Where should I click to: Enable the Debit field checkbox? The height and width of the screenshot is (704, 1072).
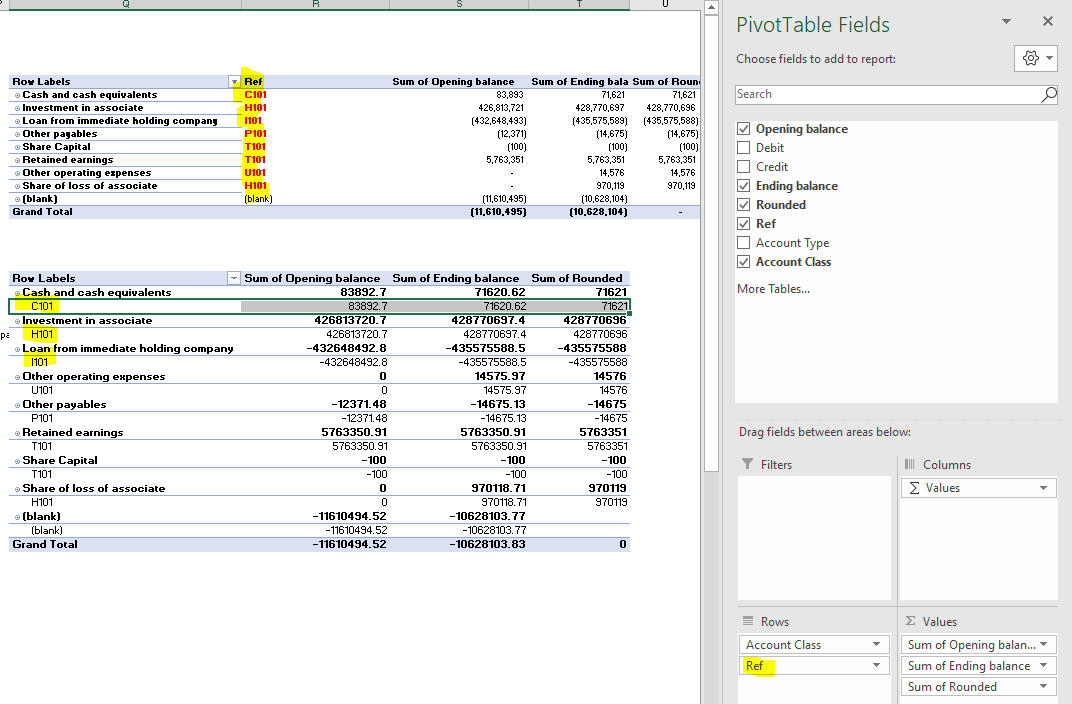tap(745, 147)
